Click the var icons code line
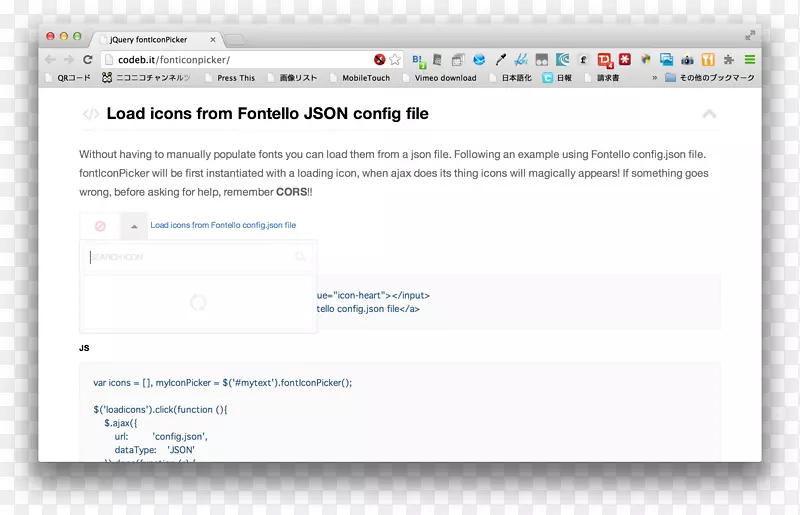 (x=222, y=383)
